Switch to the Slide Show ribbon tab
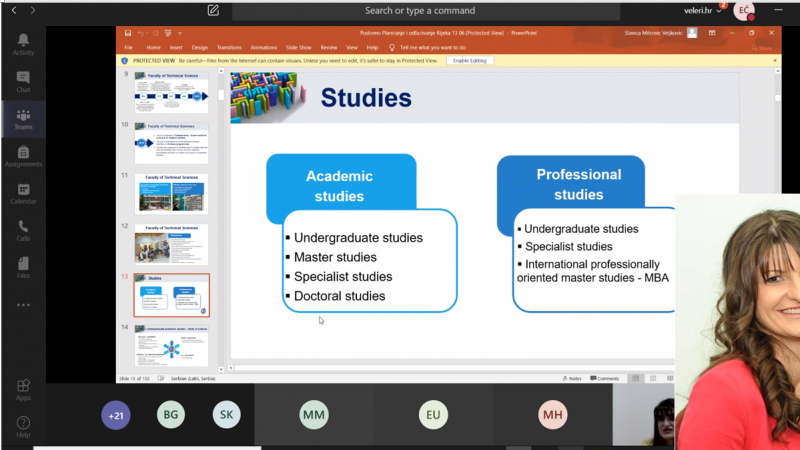 click(299, 47)
